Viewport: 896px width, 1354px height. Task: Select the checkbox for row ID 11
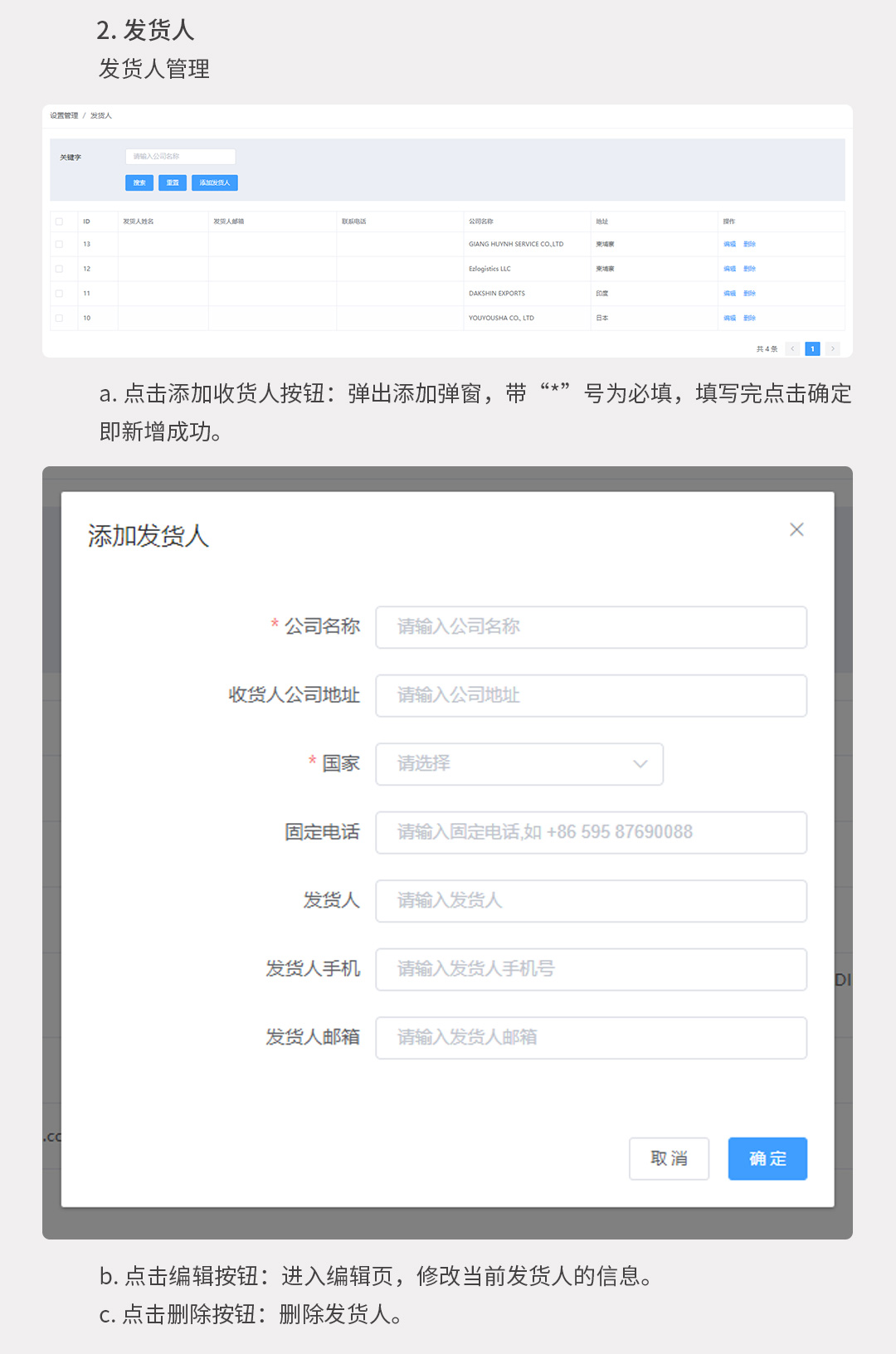tap(59, 294)
